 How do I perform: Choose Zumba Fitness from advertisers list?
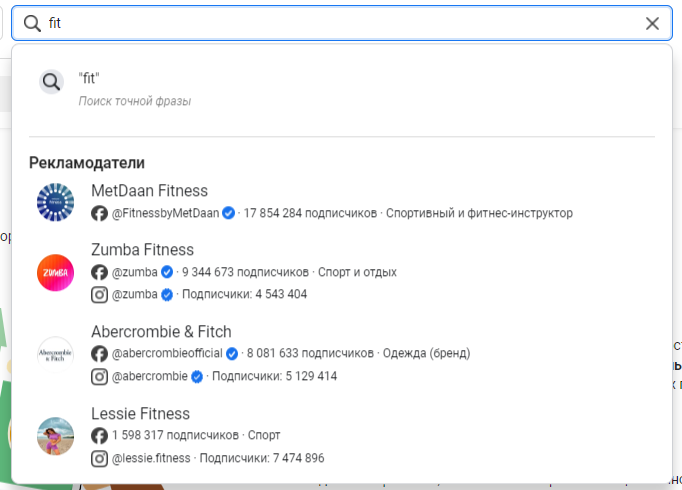142,250
